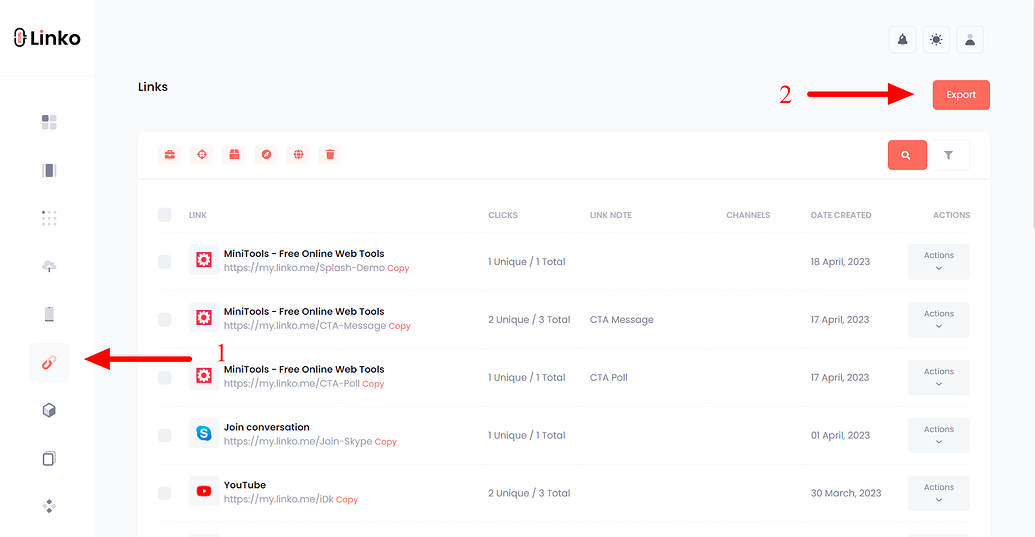Click the four-diamonds sidebar icon
Image resolution: width=1035 pixels, height=537 pixels.
tap(49, 507)
